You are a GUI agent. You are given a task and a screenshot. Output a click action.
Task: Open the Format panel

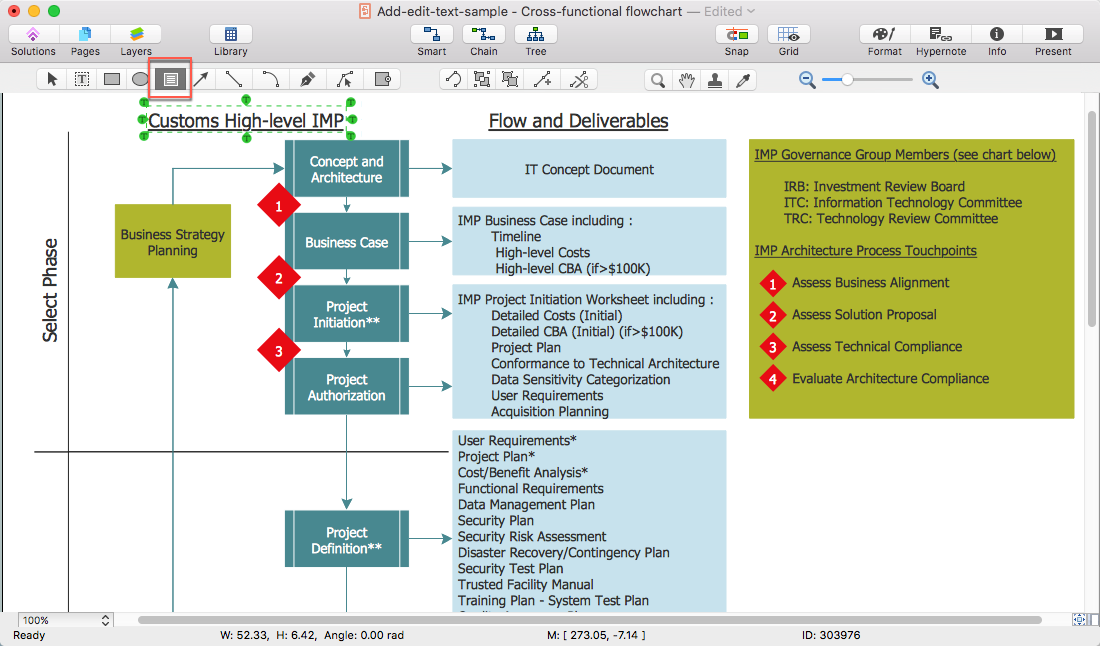tap(885, 41)
